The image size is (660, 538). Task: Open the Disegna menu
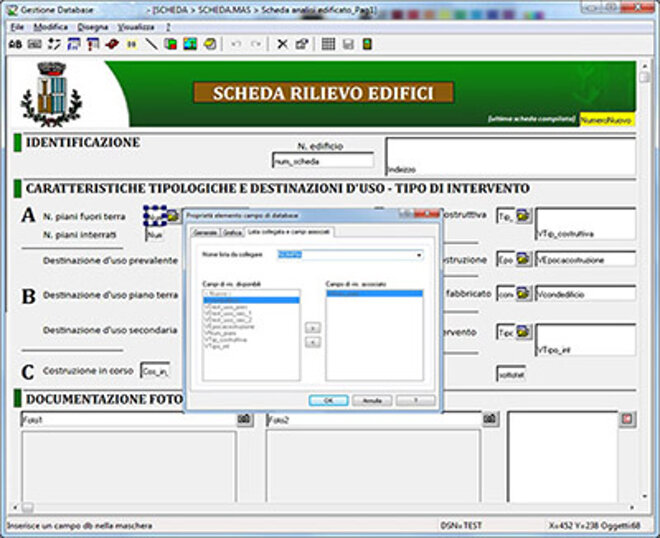[x=91, y=27]
